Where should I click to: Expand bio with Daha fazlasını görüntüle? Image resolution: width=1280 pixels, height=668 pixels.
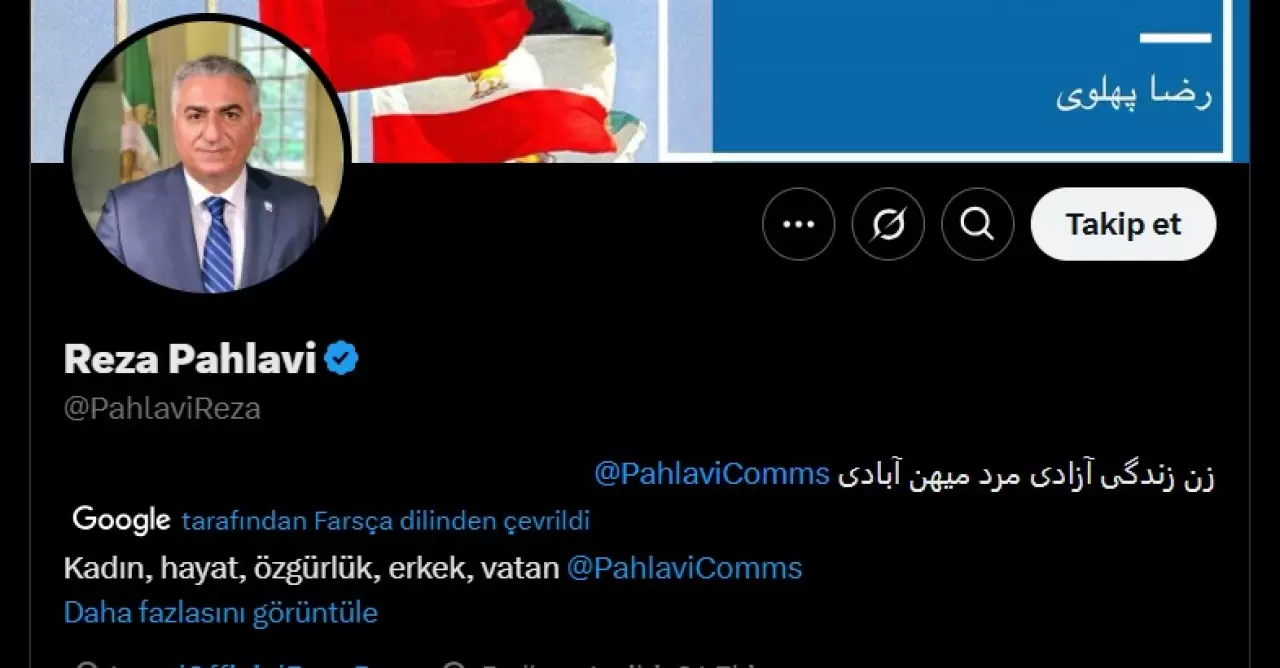pos(221,612)
